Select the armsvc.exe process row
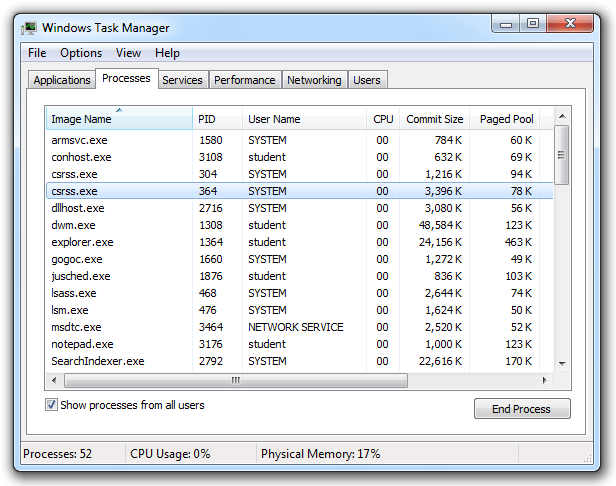This screenshot has width=616, height=486. point(299,140)
